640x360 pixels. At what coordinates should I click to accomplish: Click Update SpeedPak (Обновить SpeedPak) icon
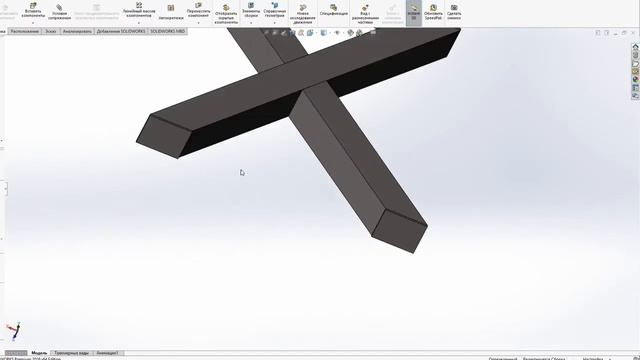[433, 12]
